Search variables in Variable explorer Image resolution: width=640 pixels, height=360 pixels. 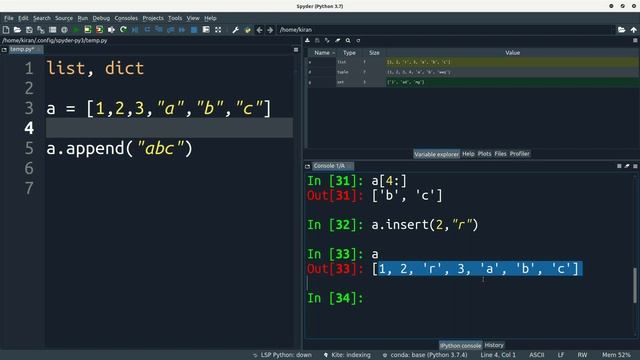point(348,40)
